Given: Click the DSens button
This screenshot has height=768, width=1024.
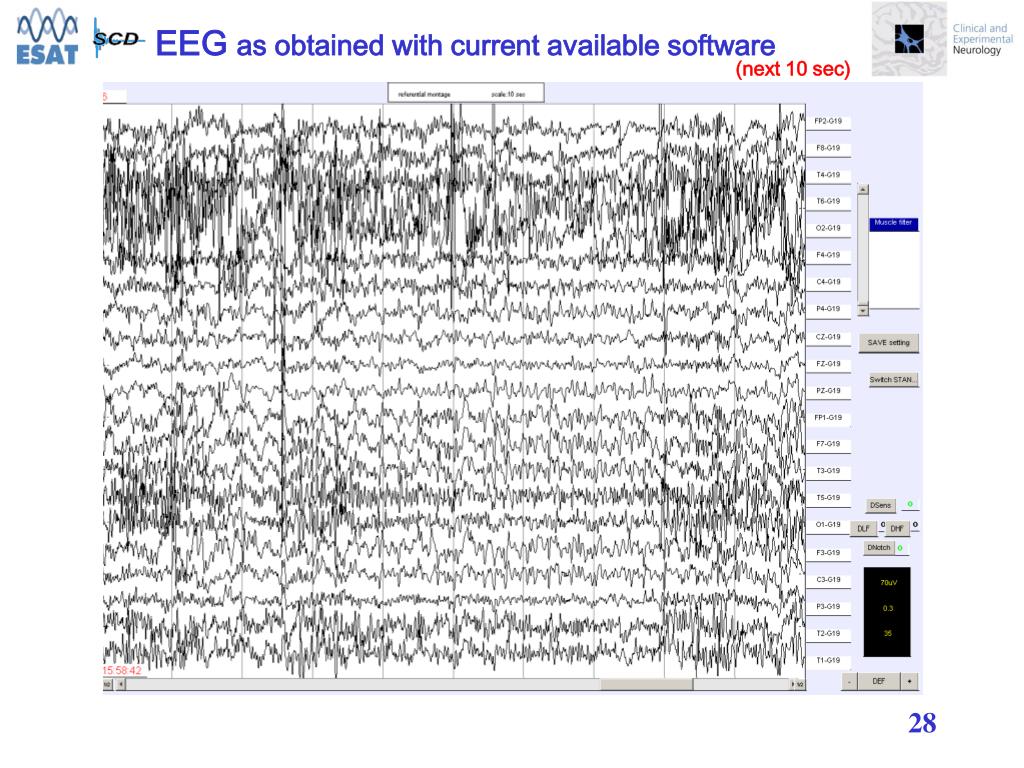Looking at the screenshot, I should coord(880,505).
